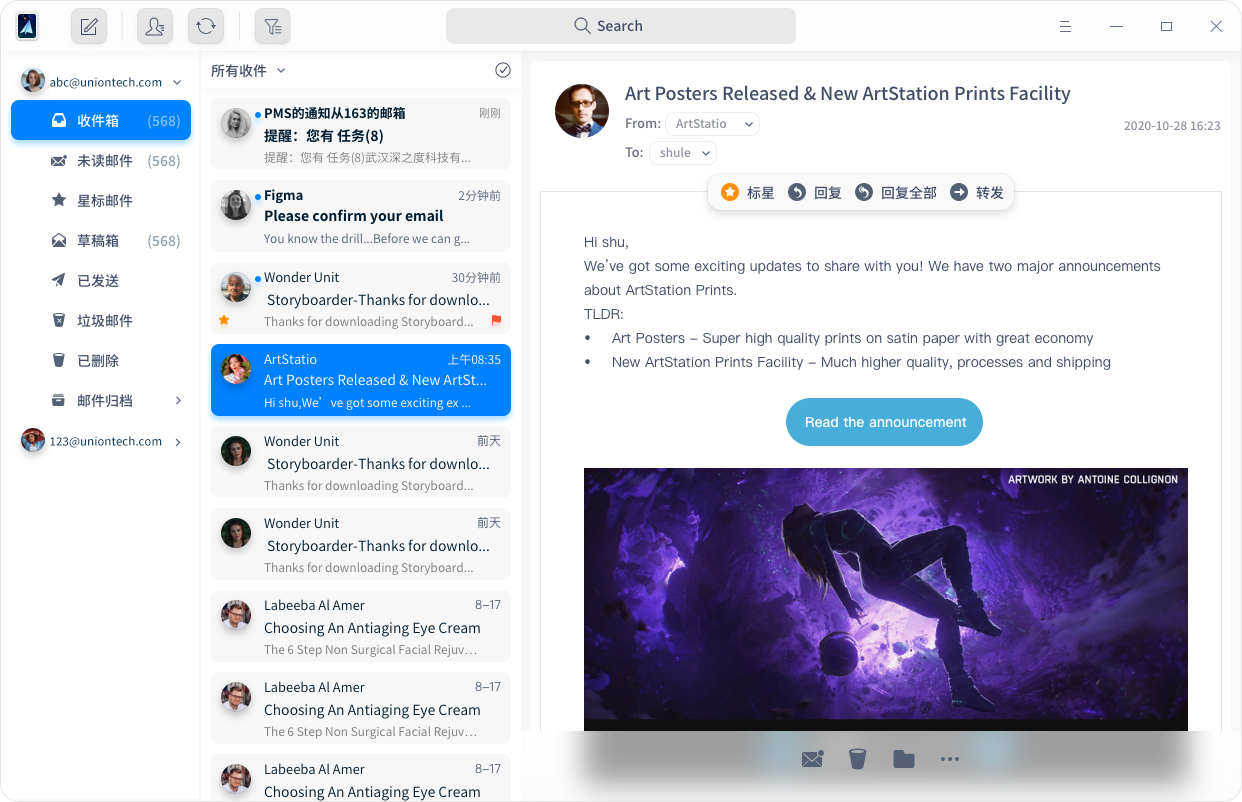Click the 标星 star label text
This screenshot has width=1242, height=802.
pos(761,193)
